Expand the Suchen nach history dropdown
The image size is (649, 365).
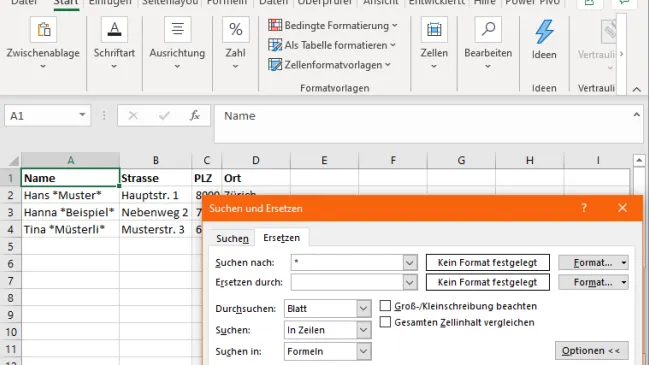tap(410, 262)
